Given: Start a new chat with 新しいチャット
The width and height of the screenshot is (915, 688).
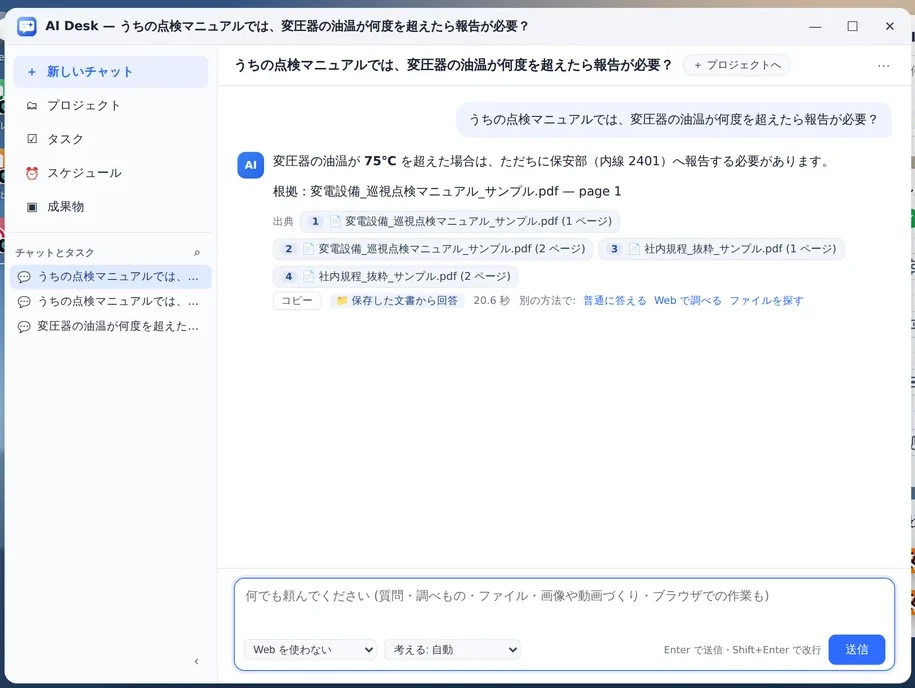Looking at the screenshot, I should click(110, 72).
